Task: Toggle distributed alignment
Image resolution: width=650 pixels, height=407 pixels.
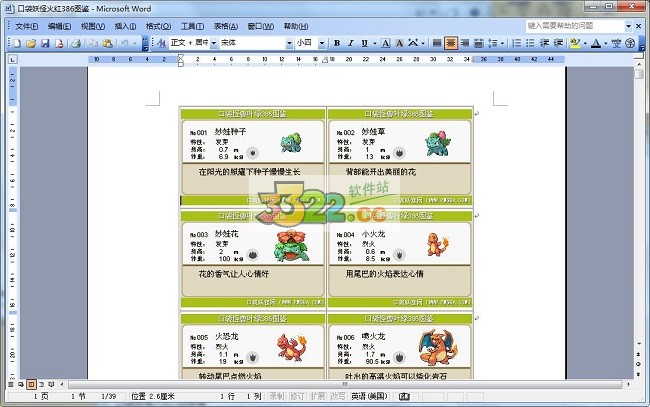Action: click(478, 43)
